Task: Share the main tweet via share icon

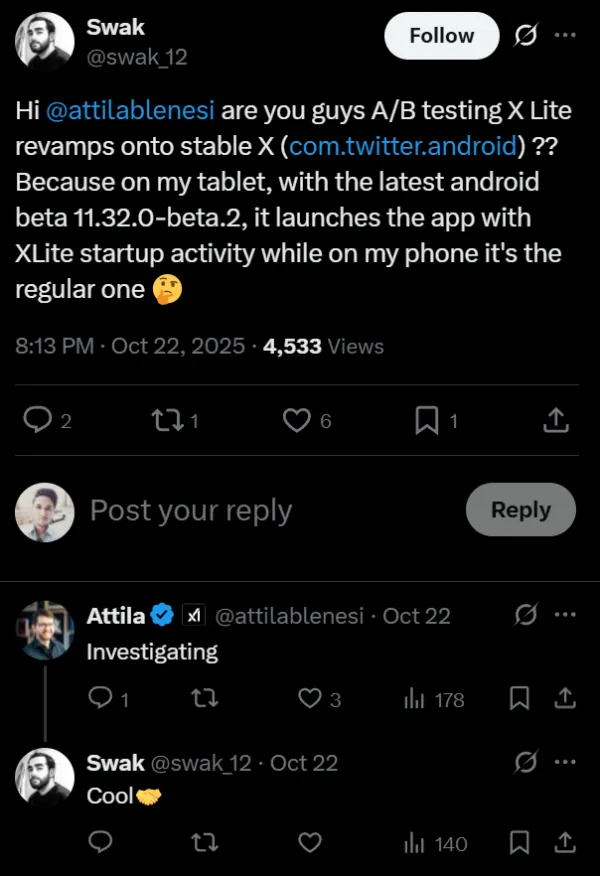Action: [x=556, y=421]
